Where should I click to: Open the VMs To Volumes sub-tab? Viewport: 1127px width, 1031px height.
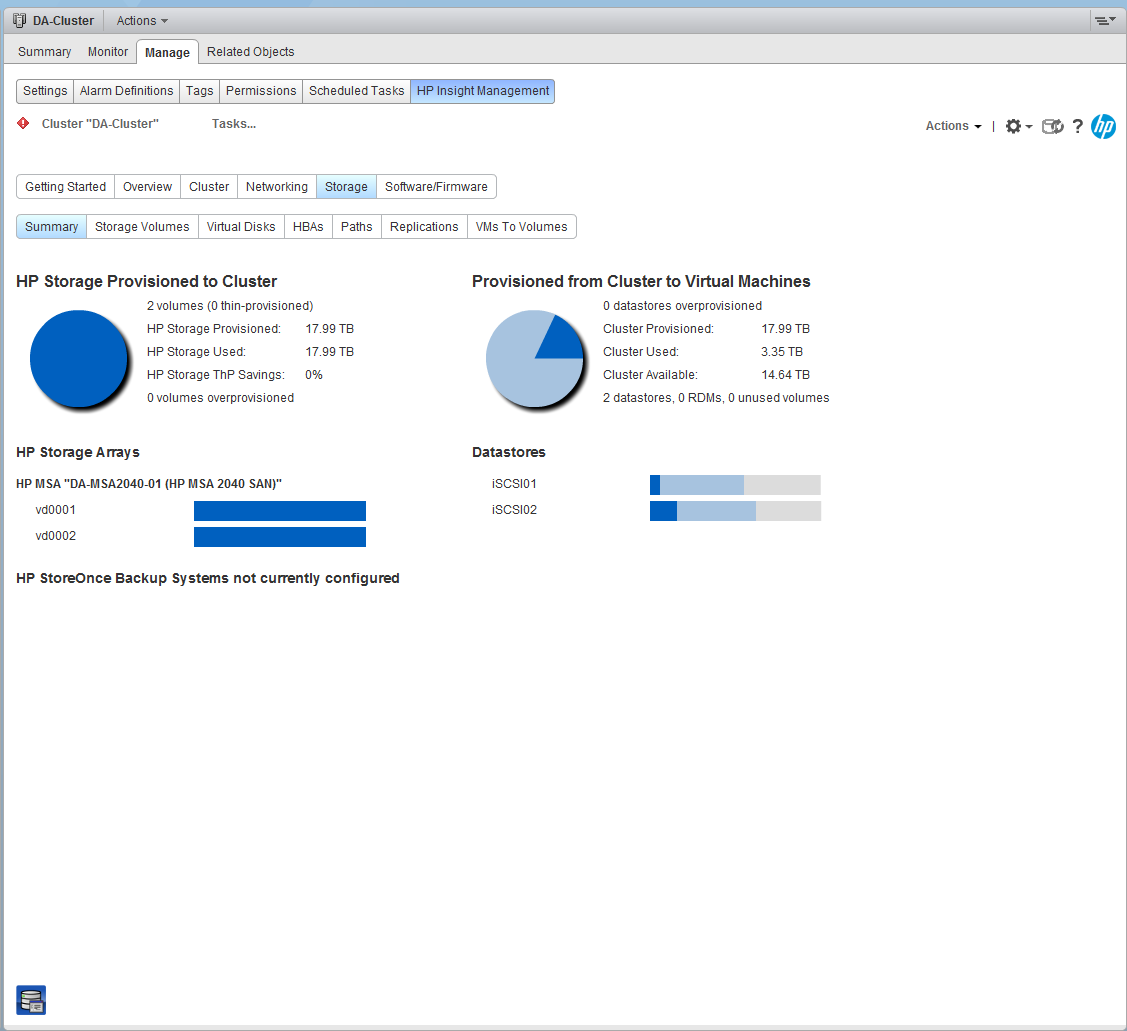pyautogui.click(x=522, y=226)
